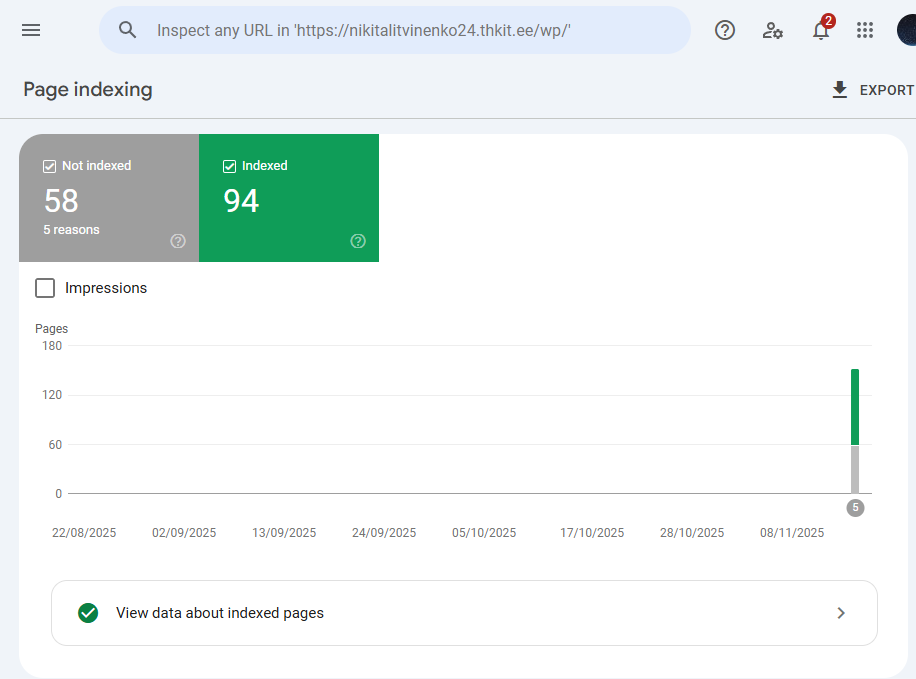
Task: Click the EXPORT button label
Action: click(886, 90)
